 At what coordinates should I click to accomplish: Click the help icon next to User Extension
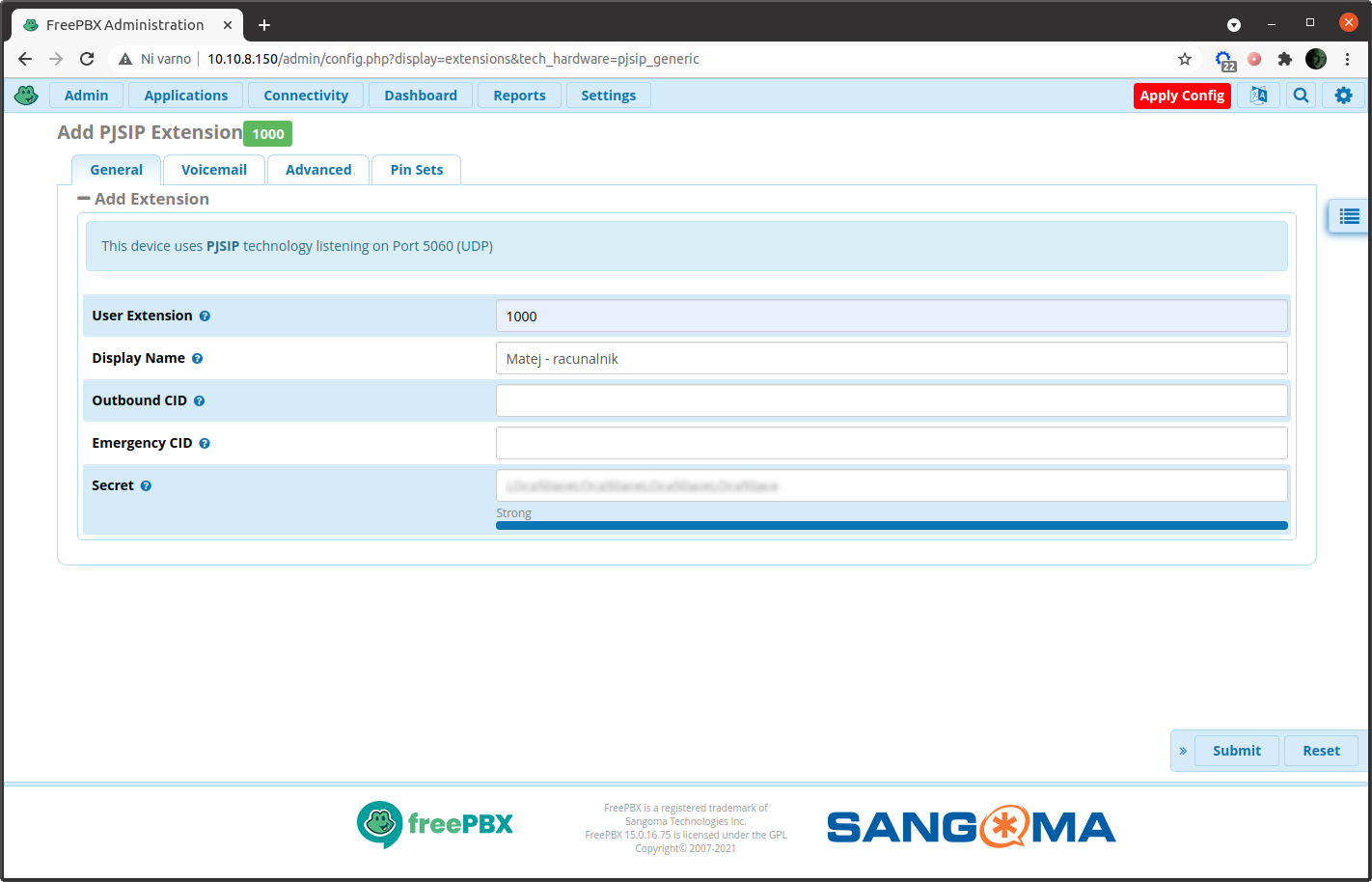coord(205,315)
